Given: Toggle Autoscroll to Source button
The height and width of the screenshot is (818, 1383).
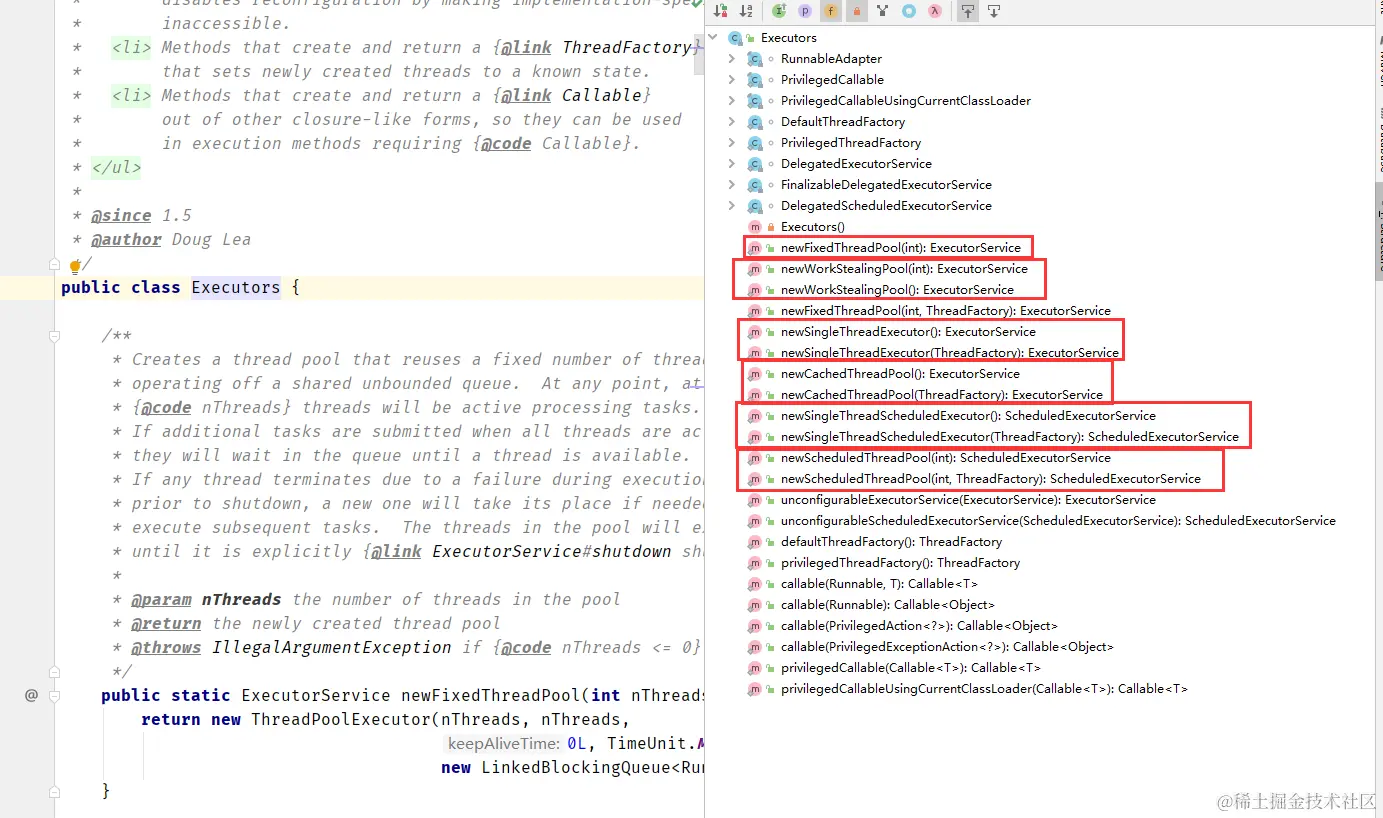Looking at the screenshot, I should [x=968, y=12].
